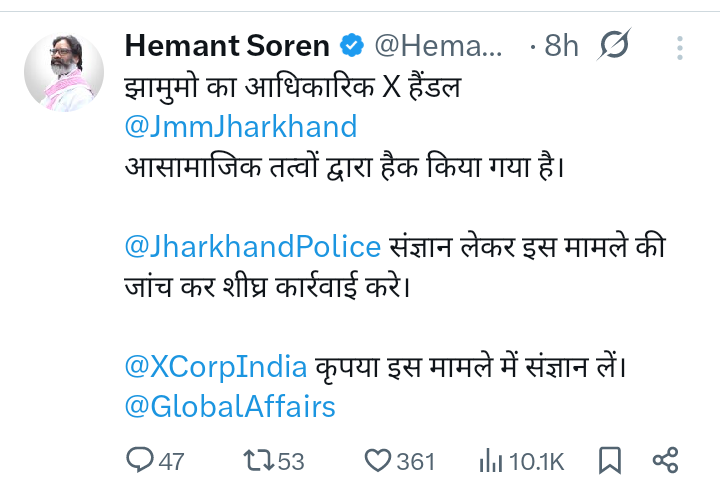Click the tweet's first line of Hindi text
This screenshot has height=489, width=720.
click(290, 87)
